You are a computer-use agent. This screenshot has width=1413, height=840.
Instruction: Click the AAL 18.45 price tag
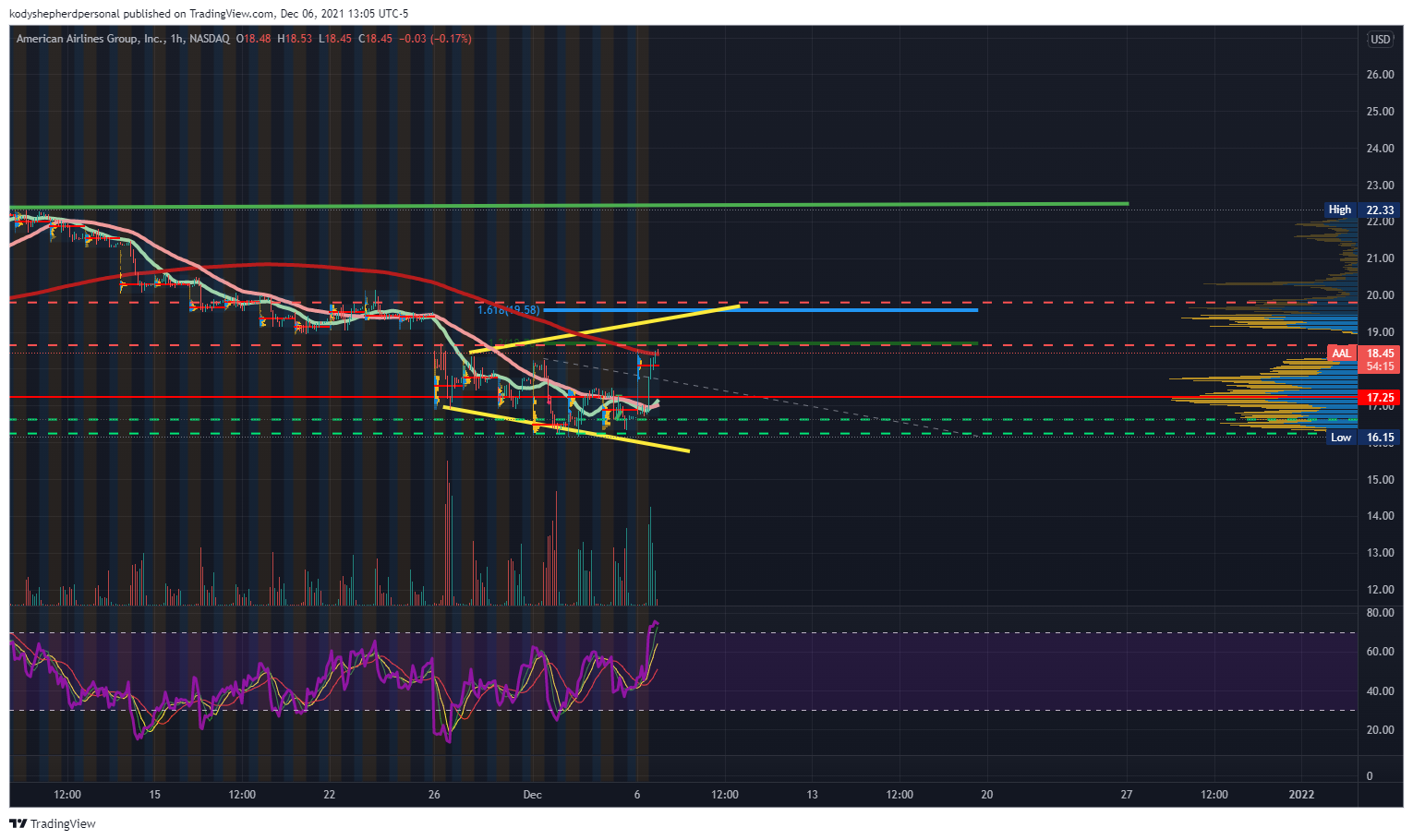(x=1363, y=359)
